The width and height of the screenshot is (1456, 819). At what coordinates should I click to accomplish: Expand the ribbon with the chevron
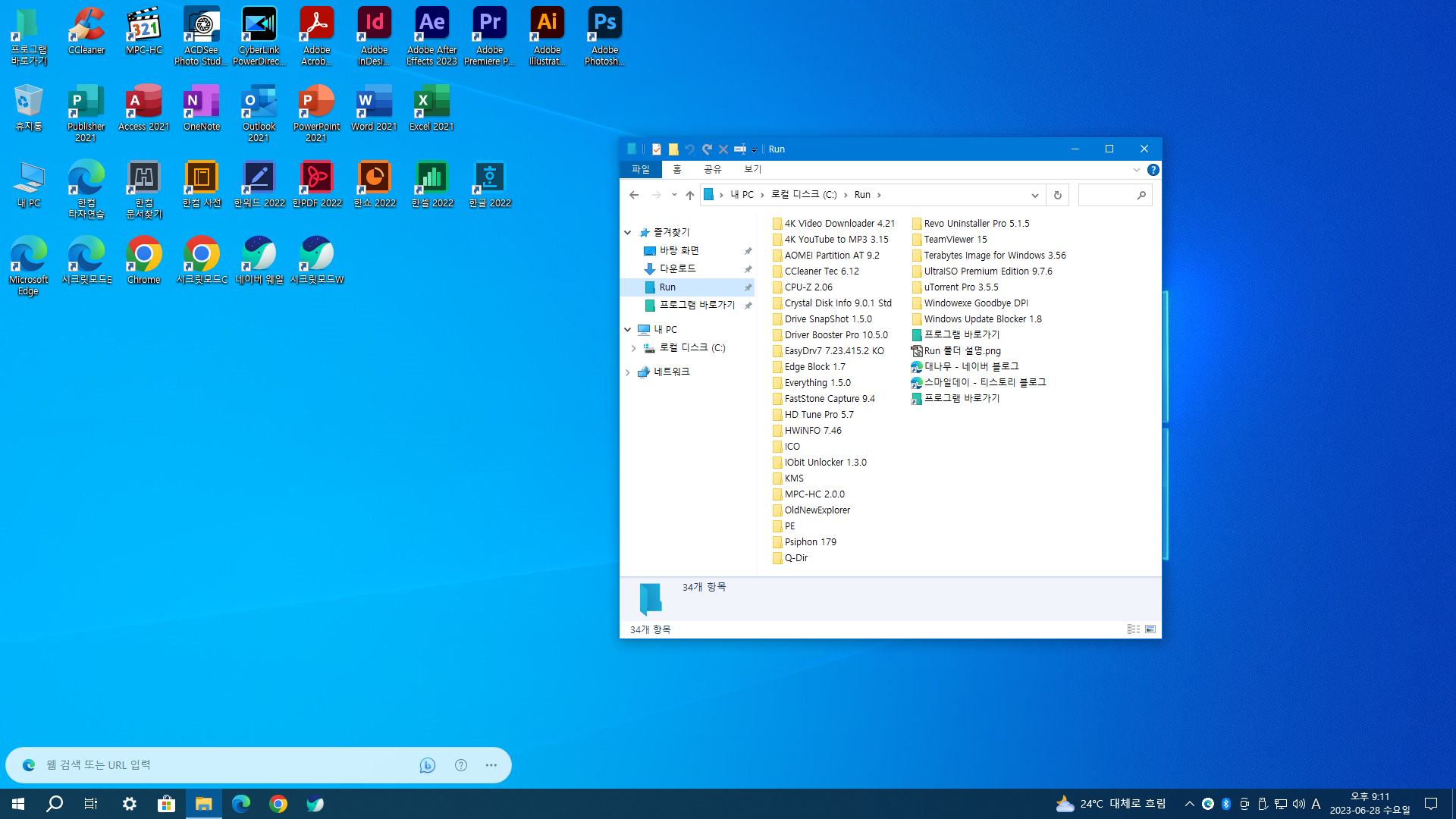coord(1136,170)
